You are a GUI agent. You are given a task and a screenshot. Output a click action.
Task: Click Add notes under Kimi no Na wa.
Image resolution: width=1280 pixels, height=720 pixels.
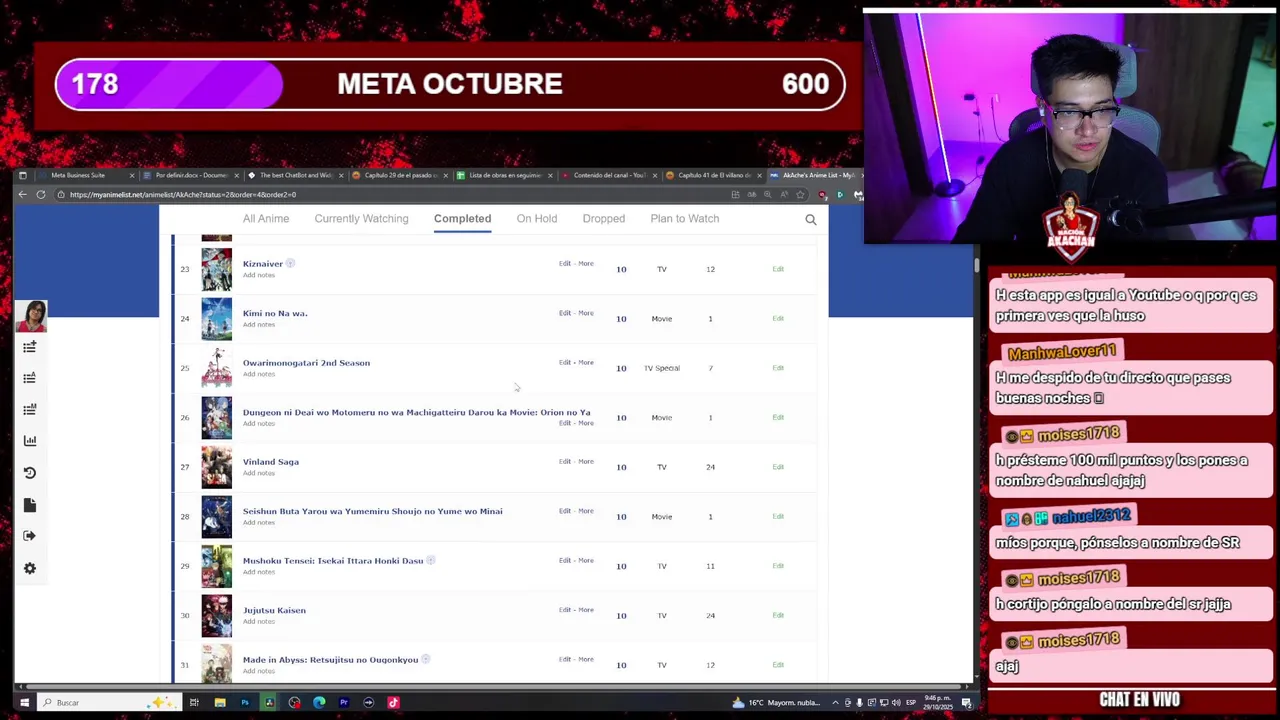[259, 325]
